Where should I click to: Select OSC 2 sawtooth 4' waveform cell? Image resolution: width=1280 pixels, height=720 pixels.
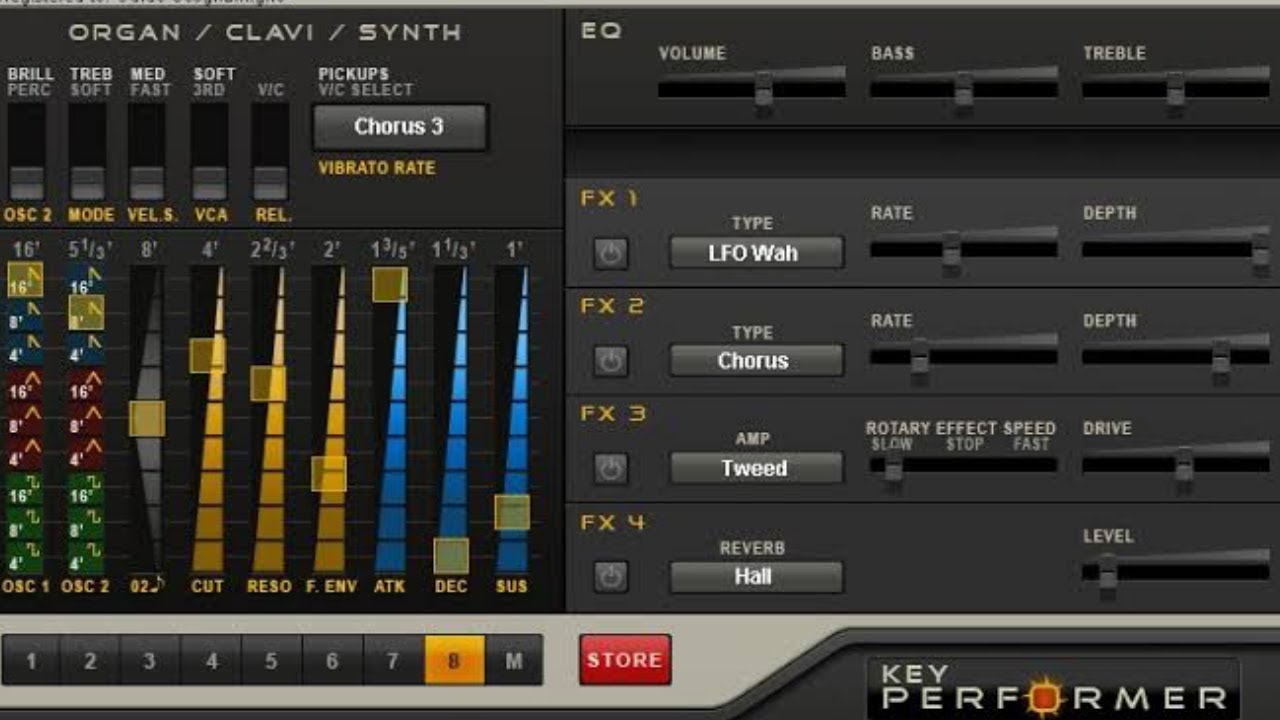tap(86, 349)
